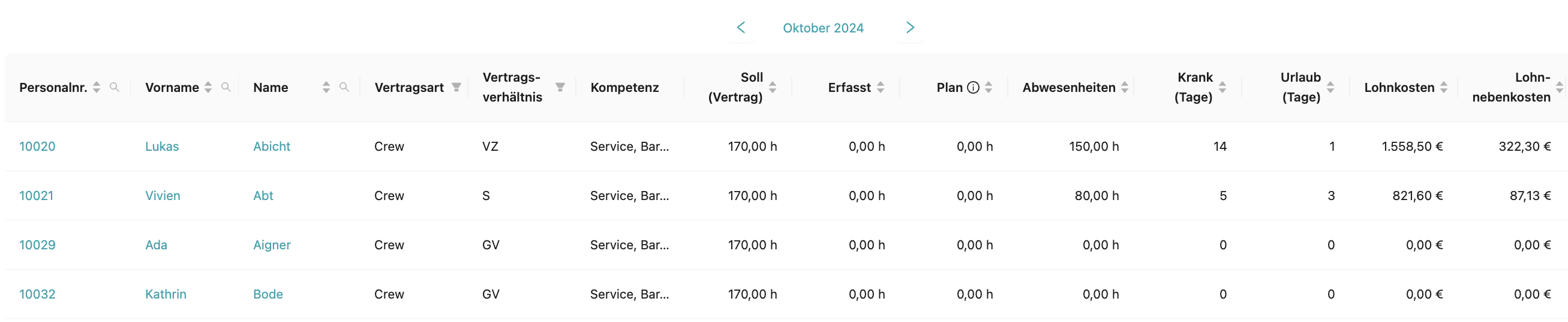Go to next month with right chevron

[x=909, y=28]
